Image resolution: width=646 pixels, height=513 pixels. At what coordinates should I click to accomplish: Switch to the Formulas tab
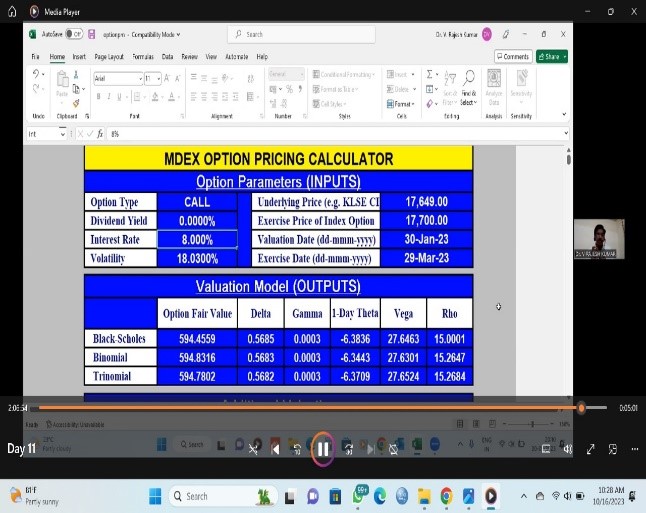[x=143, y=56]
